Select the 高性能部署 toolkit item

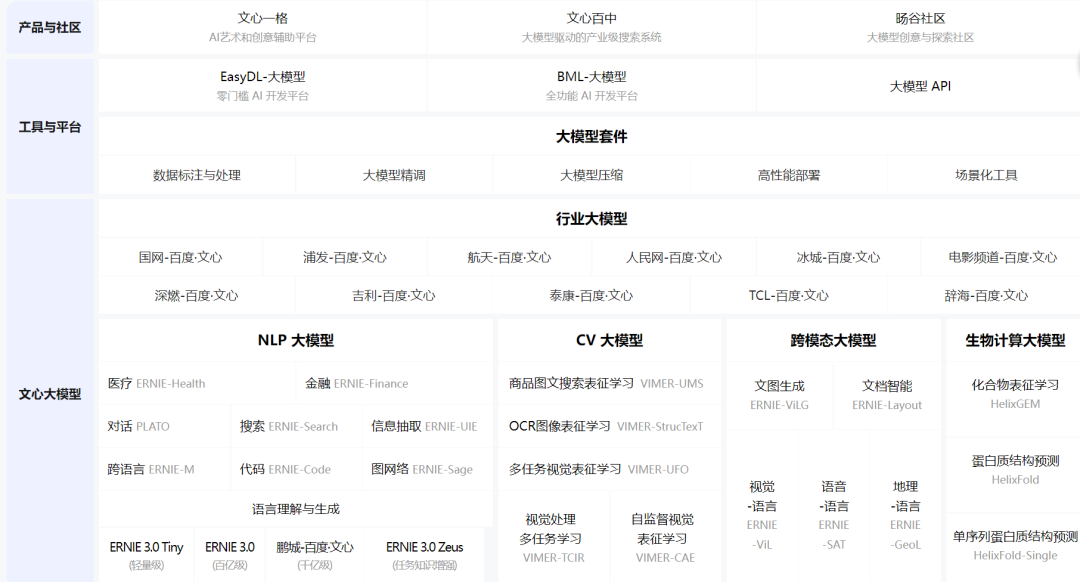[788, 175]
